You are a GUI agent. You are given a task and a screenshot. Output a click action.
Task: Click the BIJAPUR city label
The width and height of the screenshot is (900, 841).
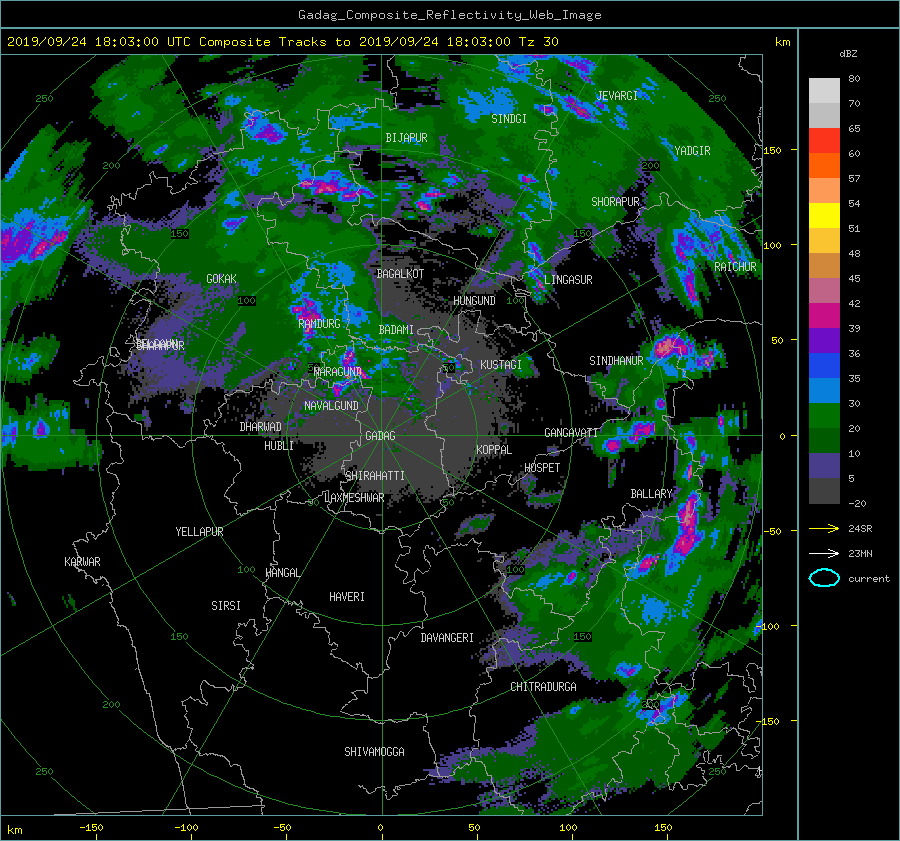[406, 138]
